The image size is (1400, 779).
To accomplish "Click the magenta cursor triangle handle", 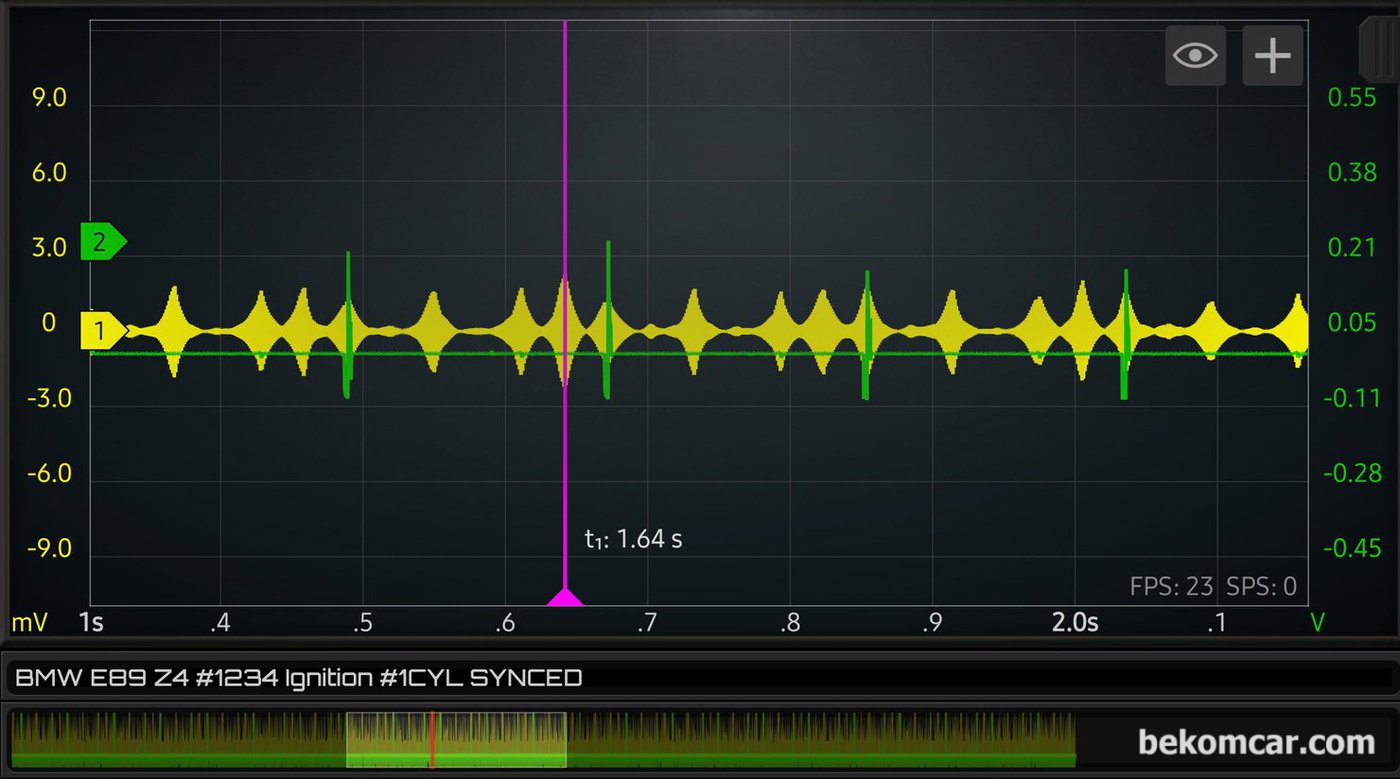I will (x=565, y=598).
